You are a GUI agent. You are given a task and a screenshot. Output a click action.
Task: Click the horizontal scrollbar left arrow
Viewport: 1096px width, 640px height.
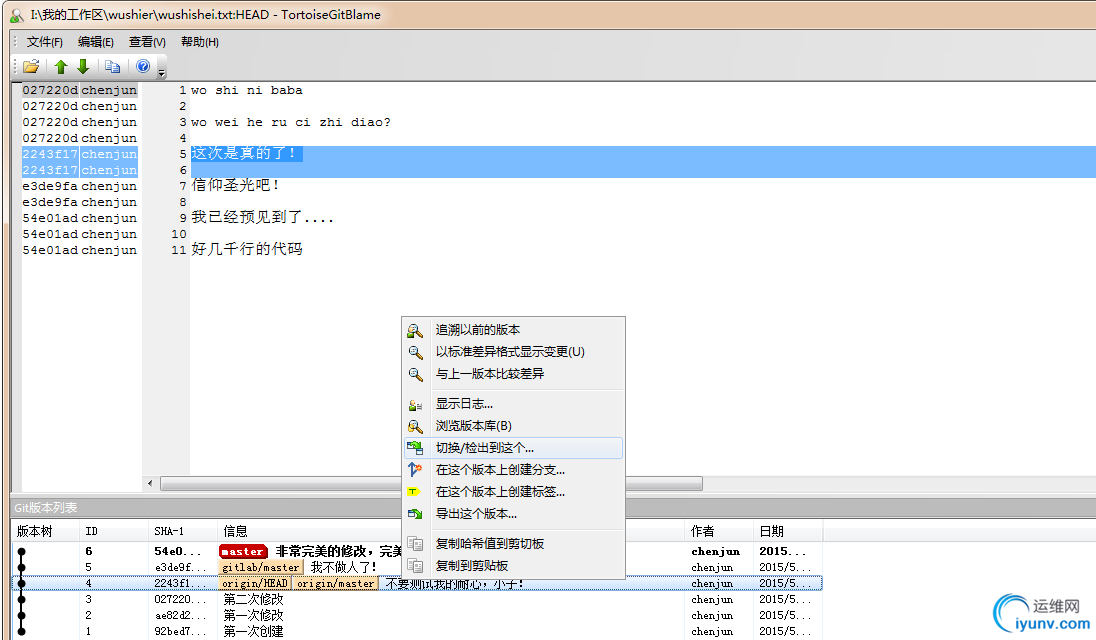pyautogui.click(x=150, y=483)
